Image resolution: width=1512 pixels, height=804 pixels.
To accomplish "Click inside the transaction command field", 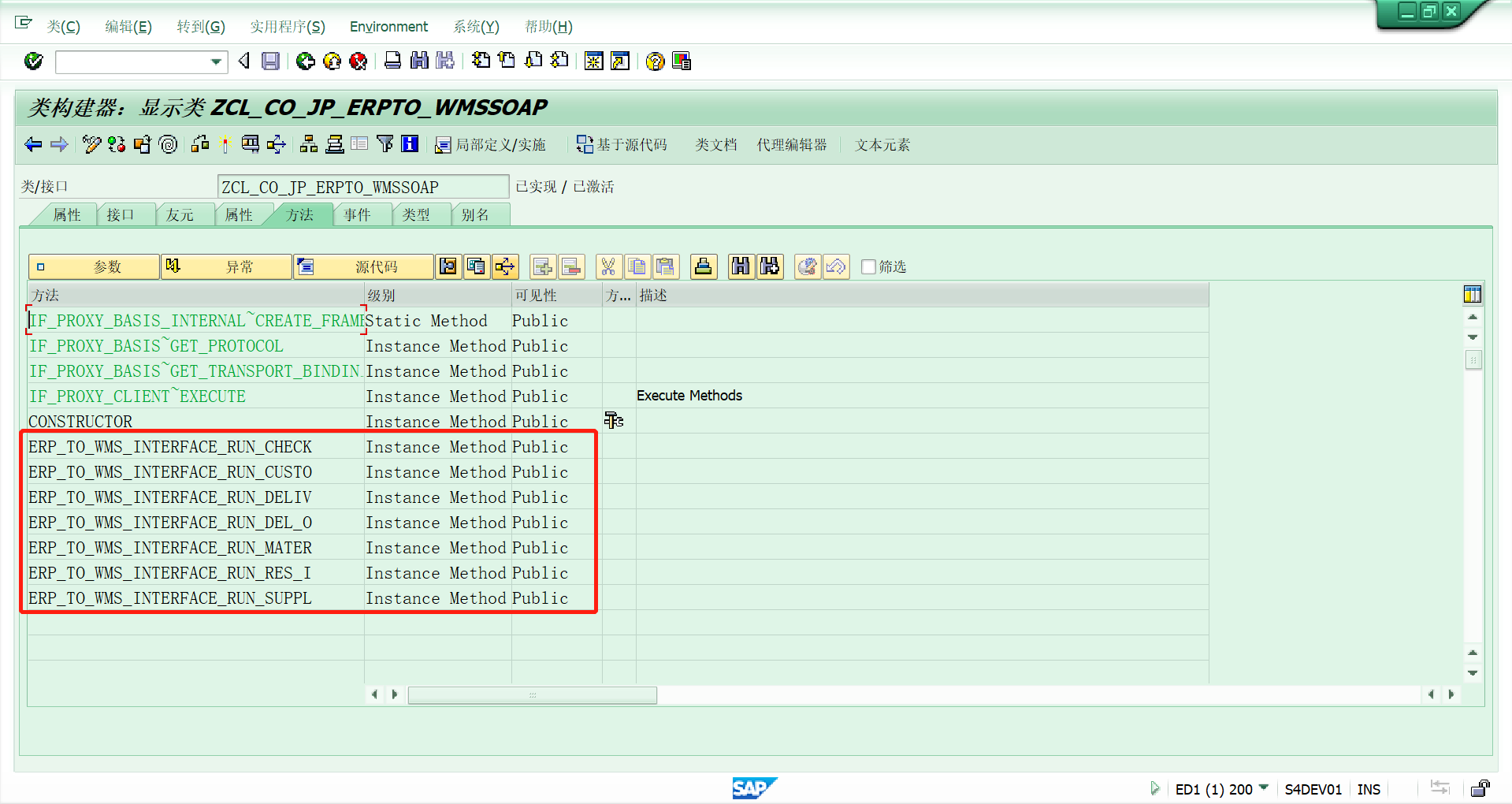I will [132, 61].
